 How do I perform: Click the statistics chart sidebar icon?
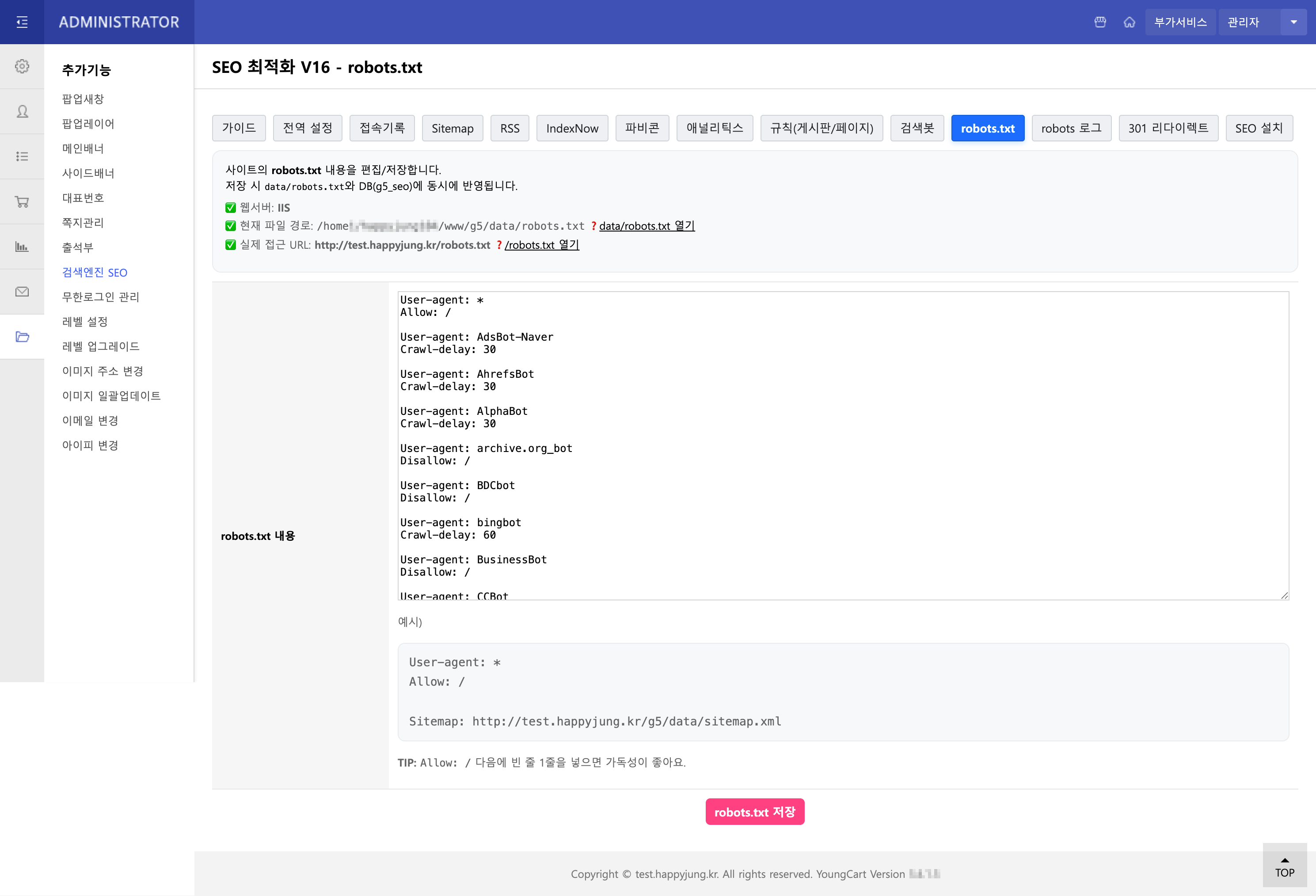[22, 247]
